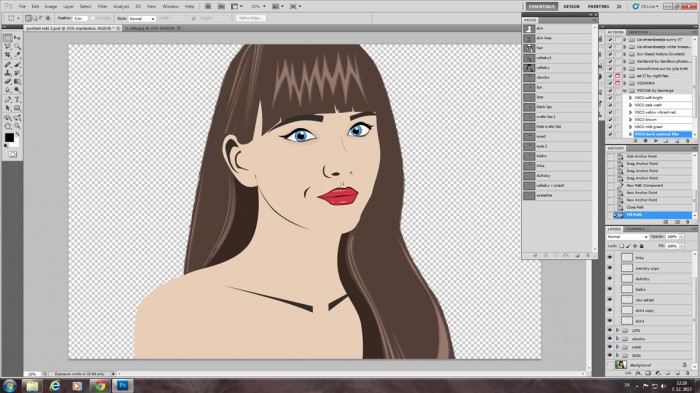Image resolution: width=700 pixels, height=393 pixels.
Task: Expand the HAIR layer group
Action: click(618, 347)
